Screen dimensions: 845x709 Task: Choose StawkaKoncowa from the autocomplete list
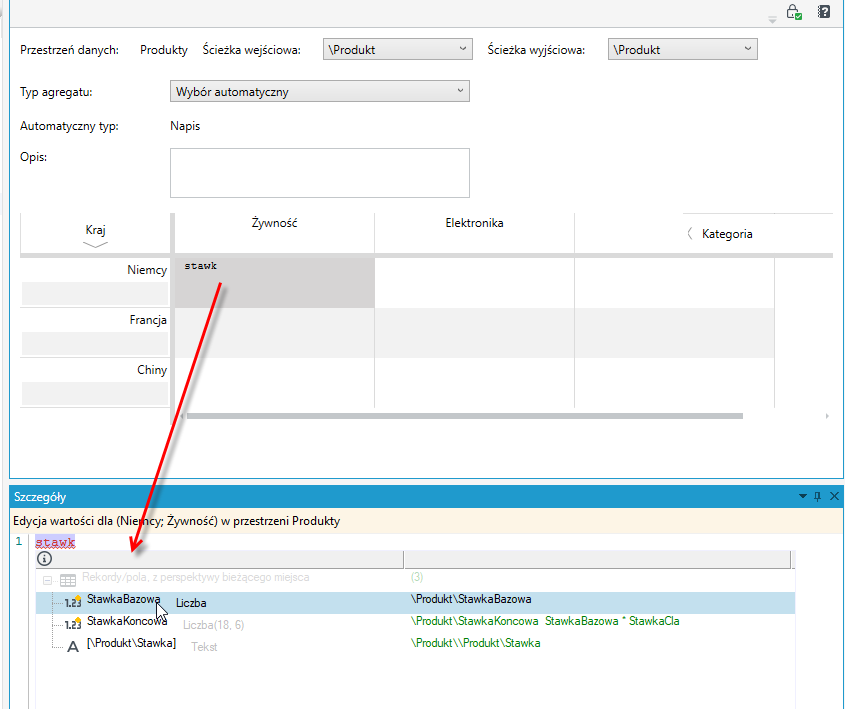(x=415, y=624)
